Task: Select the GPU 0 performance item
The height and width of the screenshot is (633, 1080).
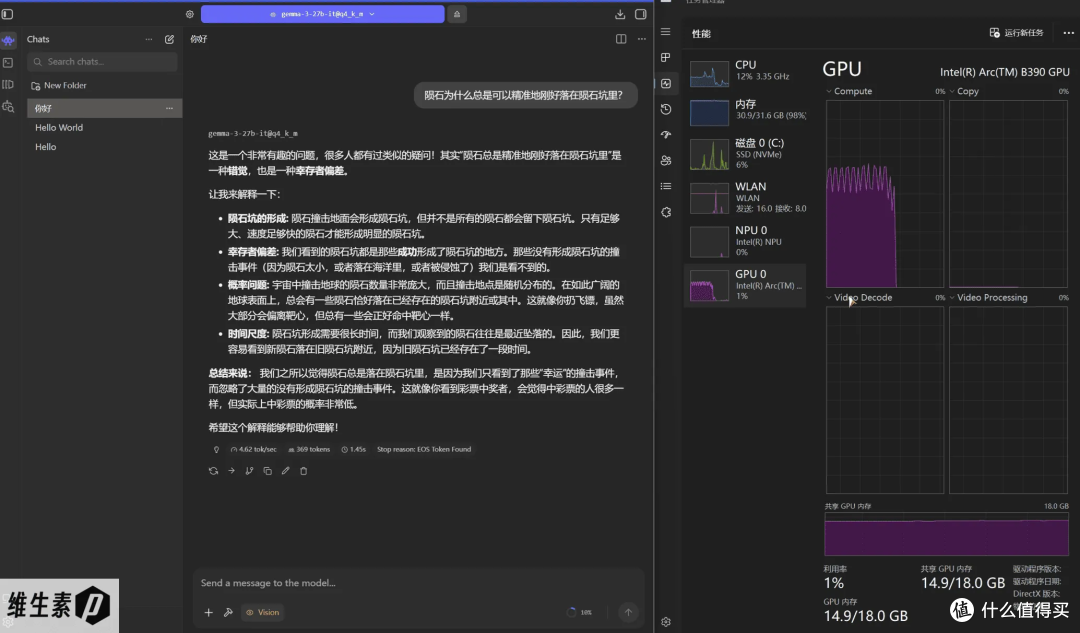Action: pos(747,285)
